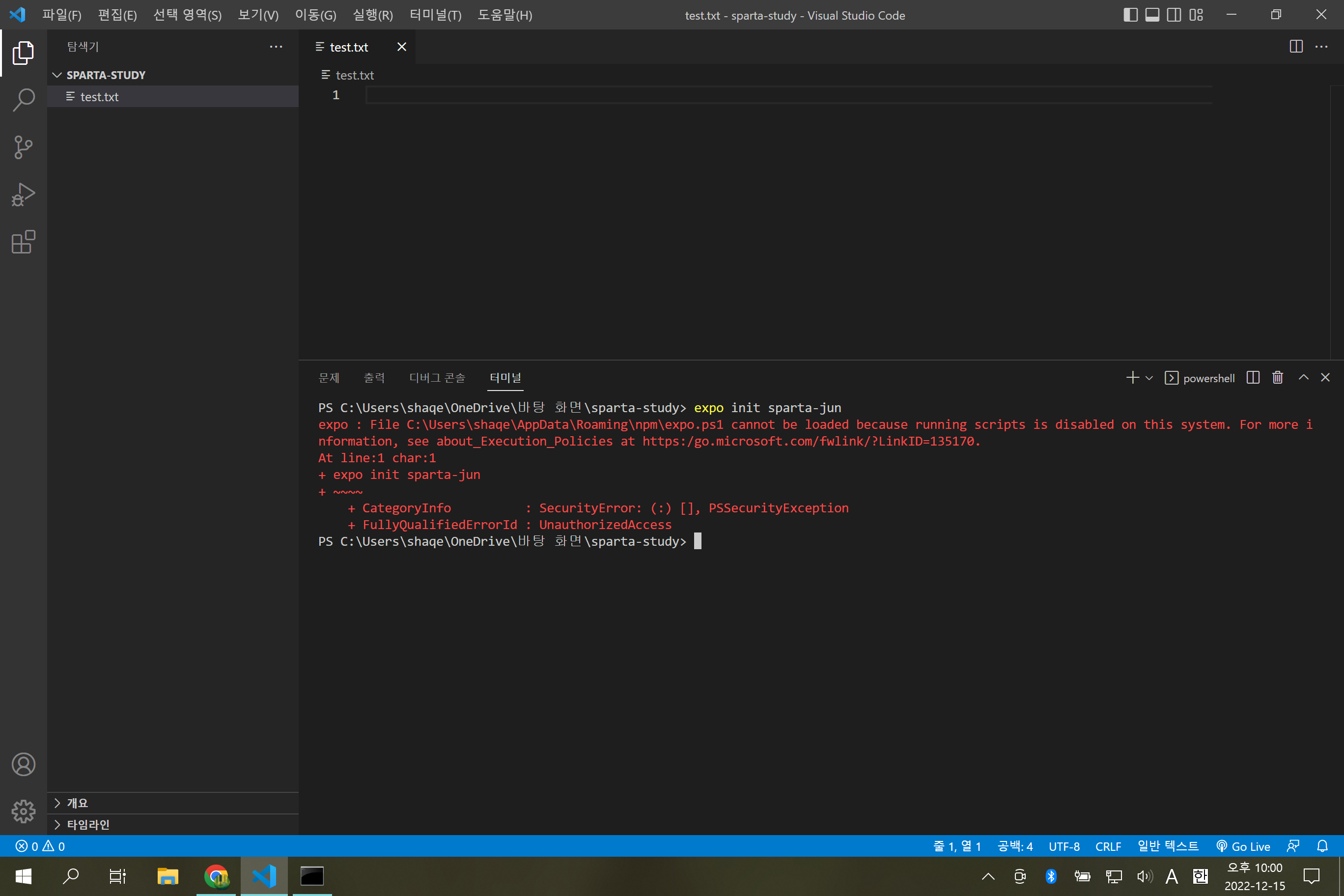Maximize the panel size with chevron up
The height and width of the screenshot is (896, 1344).
coord(1303,378)
